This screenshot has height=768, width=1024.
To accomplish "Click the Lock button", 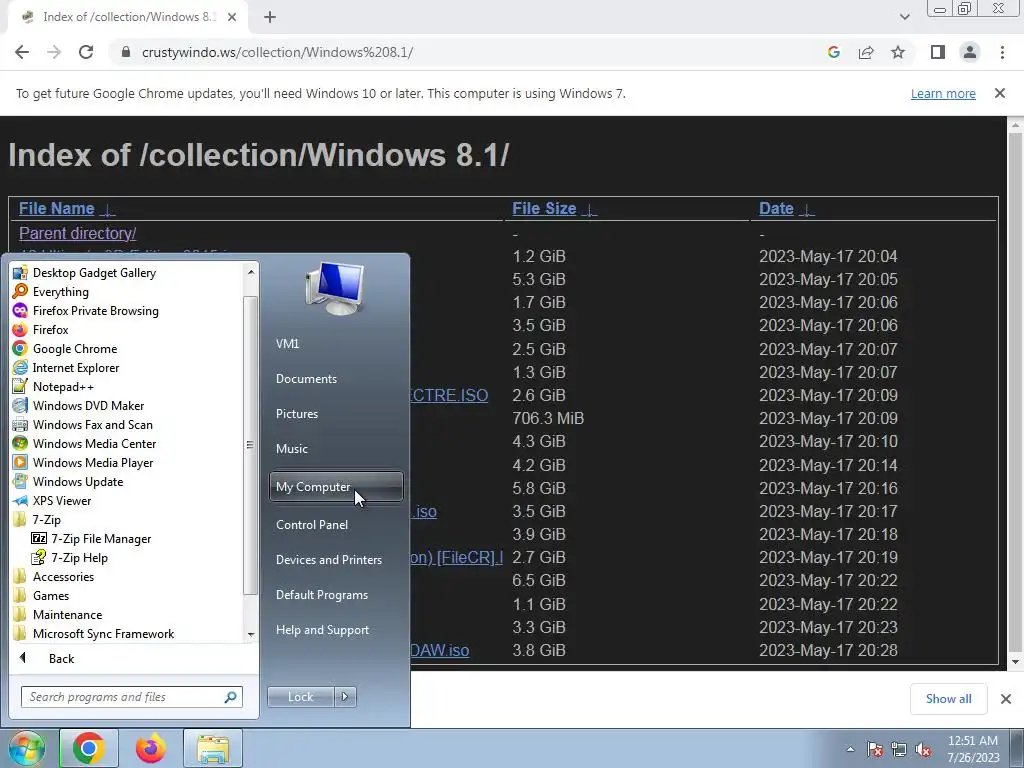I will [x=300, y=697].
